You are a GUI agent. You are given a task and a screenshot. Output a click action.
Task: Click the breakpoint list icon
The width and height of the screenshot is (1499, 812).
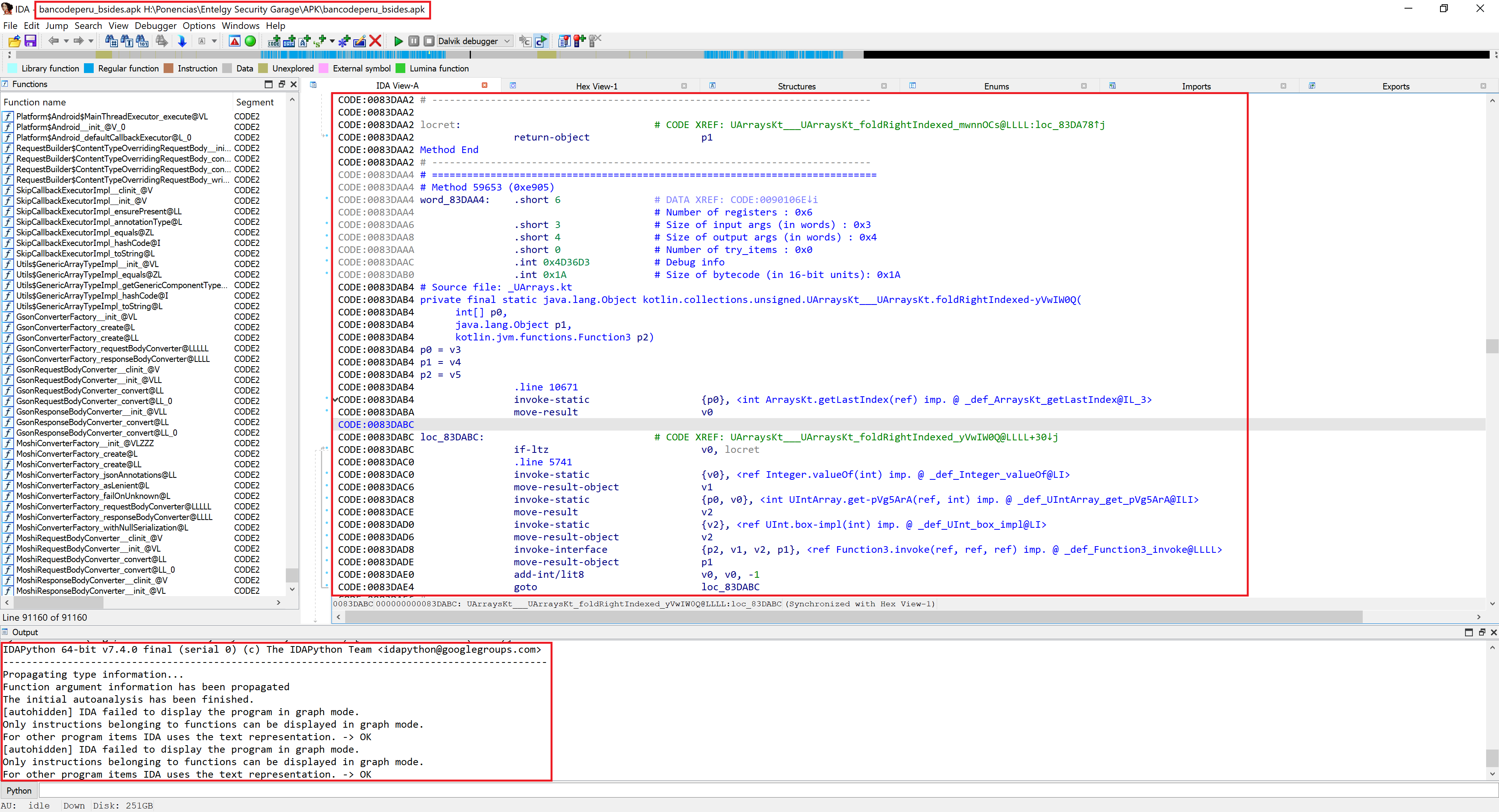[564, 41]
